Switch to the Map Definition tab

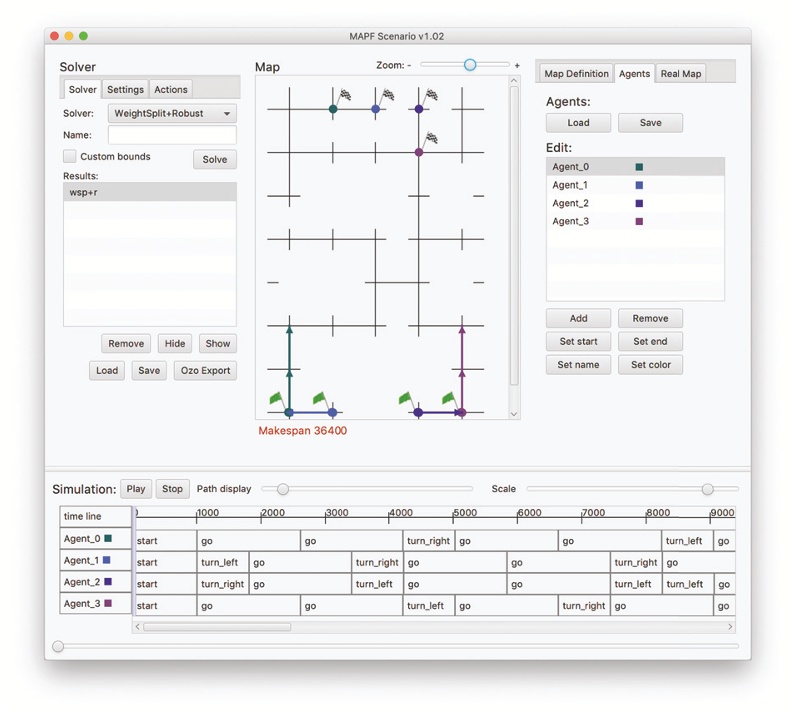click(x=576, y=74)
